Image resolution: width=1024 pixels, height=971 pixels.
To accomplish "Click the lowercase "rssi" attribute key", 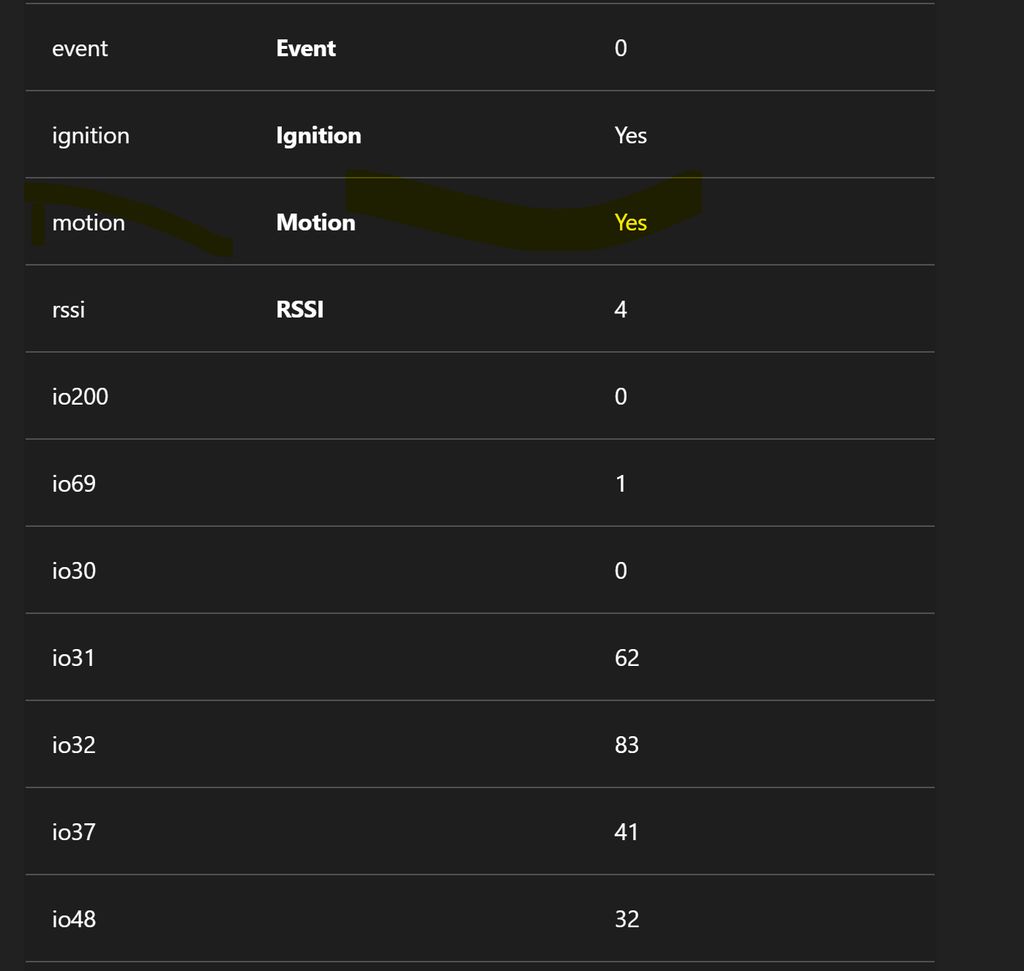I will 68,309.
